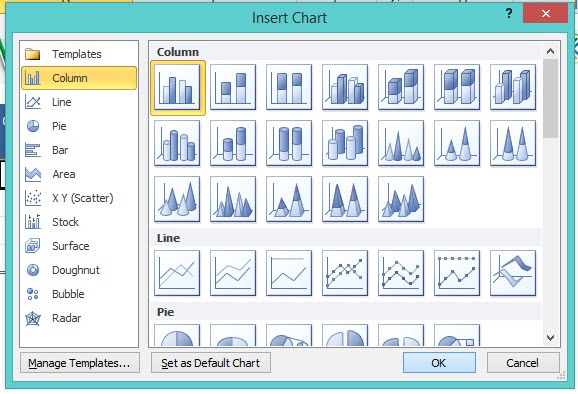Select the Pie in 3-D chart thumbnail

(233, 335)
